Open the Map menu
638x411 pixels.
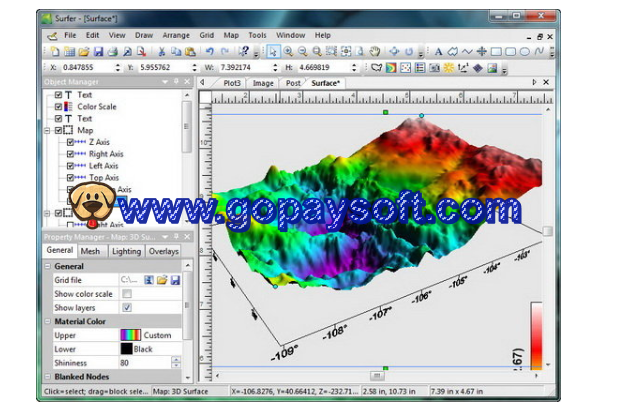231,35
